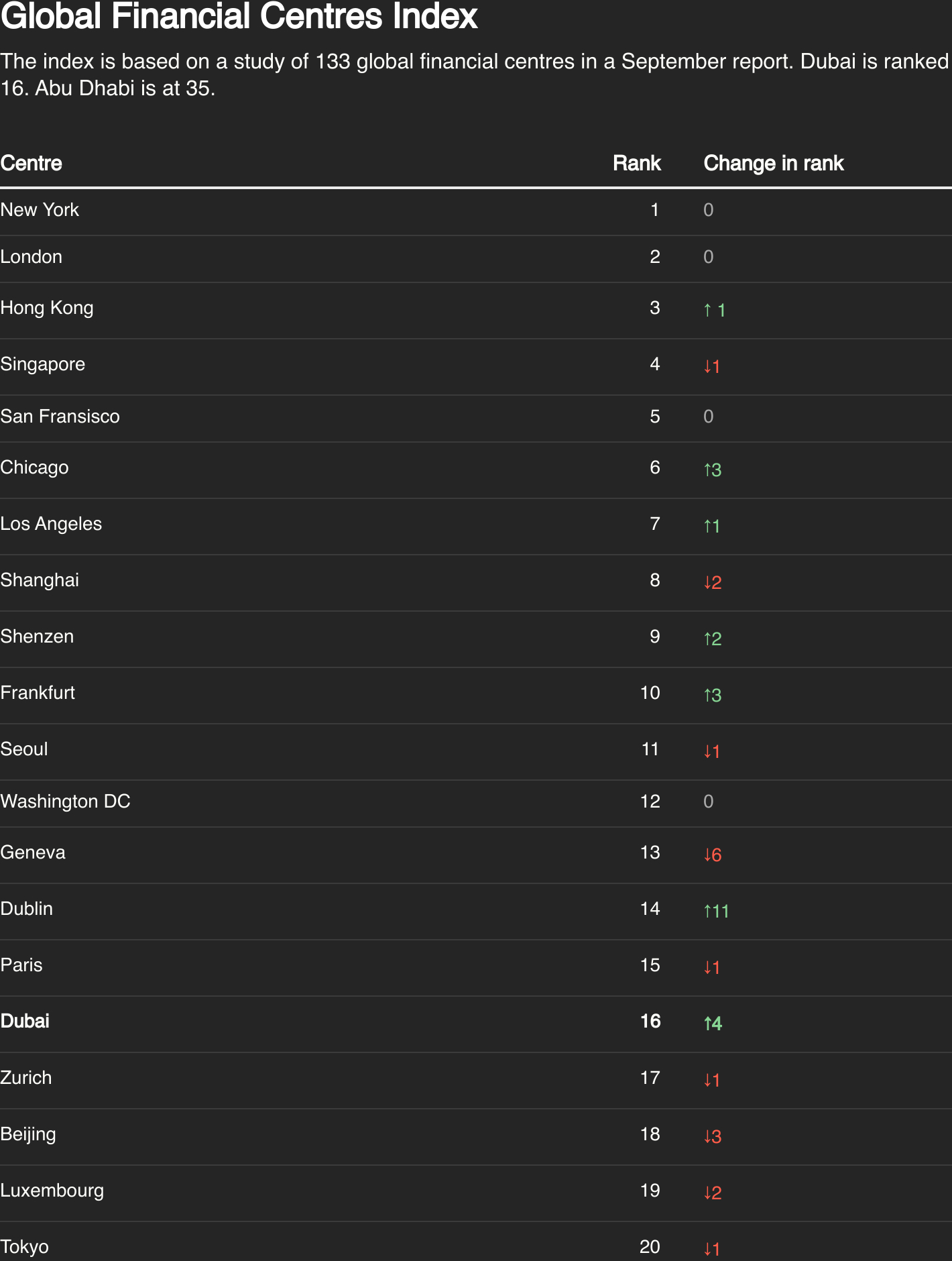Image resolution: width=952 pixels, height=1261 pixels.
Task: Click Shanghai's red down arrow
Action: (x=707, y=582)
